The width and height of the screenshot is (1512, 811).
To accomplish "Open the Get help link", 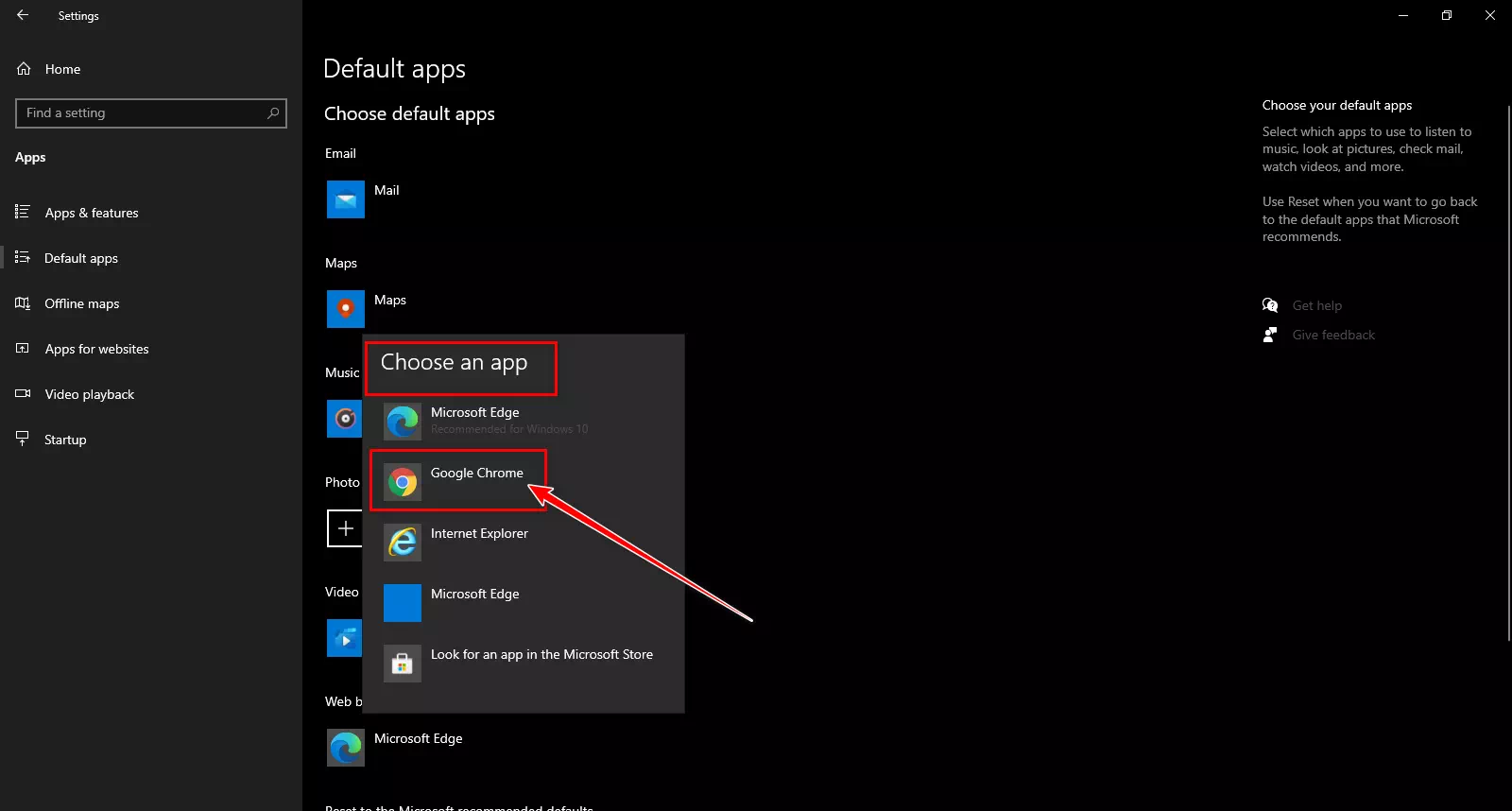I will 1317,305.
